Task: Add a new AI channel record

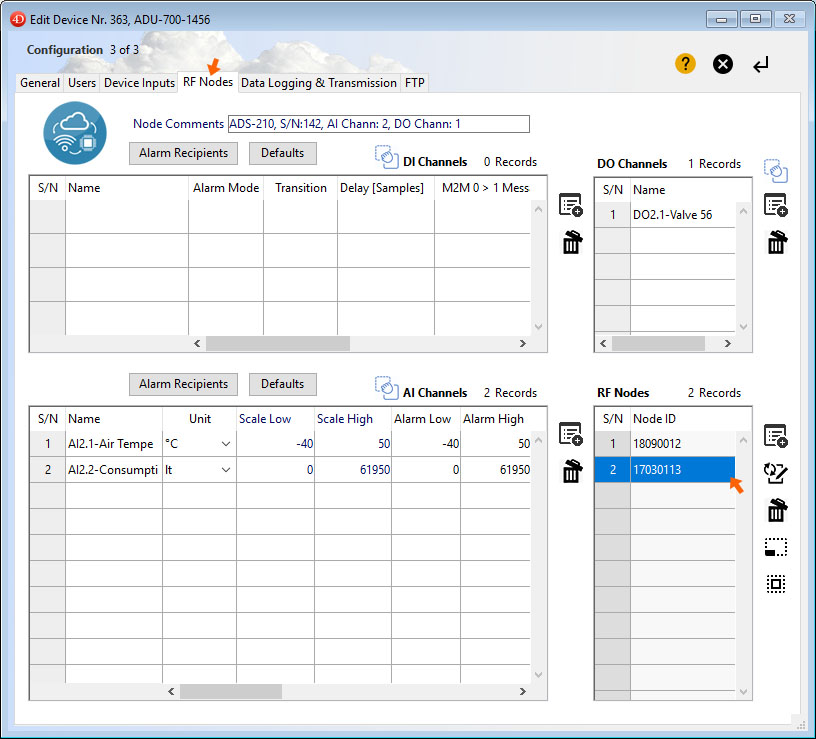Action: click(x=571, y=434)
